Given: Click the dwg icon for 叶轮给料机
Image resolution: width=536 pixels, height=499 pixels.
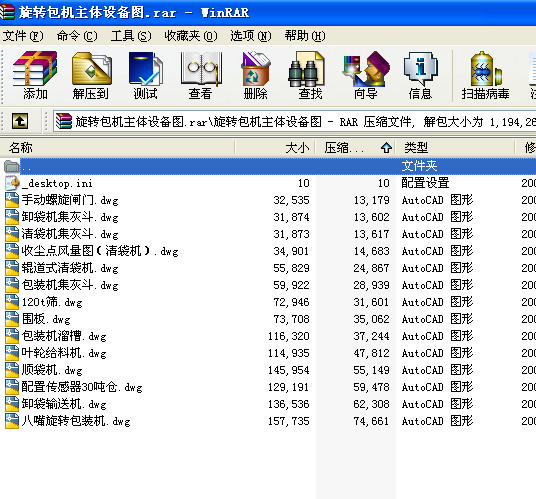Looking at the screenshot, I should pos(12,353).
